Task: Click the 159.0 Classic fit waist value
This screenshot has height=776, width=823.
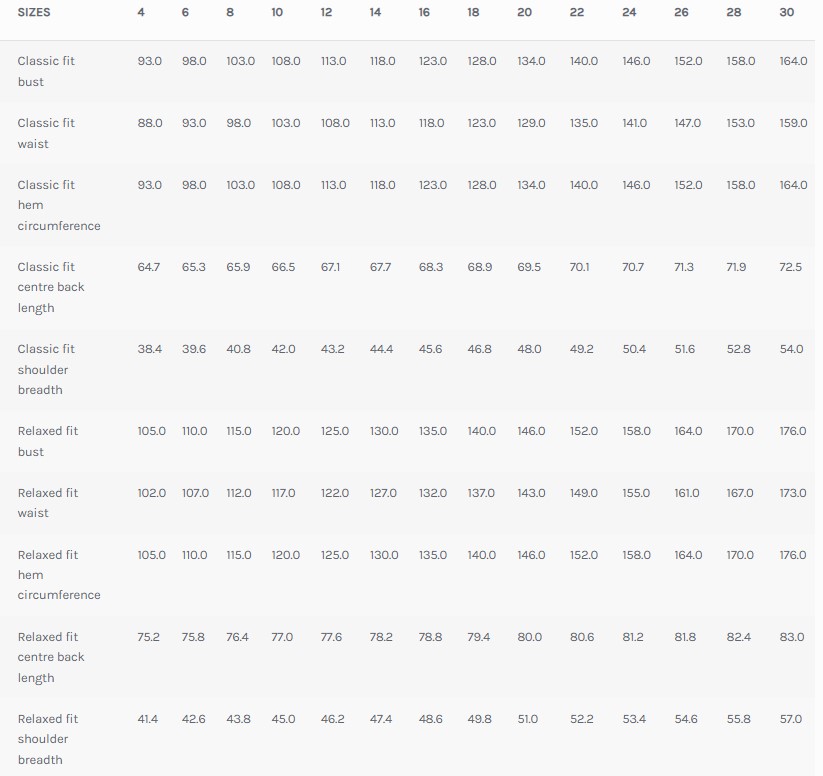Action: pos(792,123)
